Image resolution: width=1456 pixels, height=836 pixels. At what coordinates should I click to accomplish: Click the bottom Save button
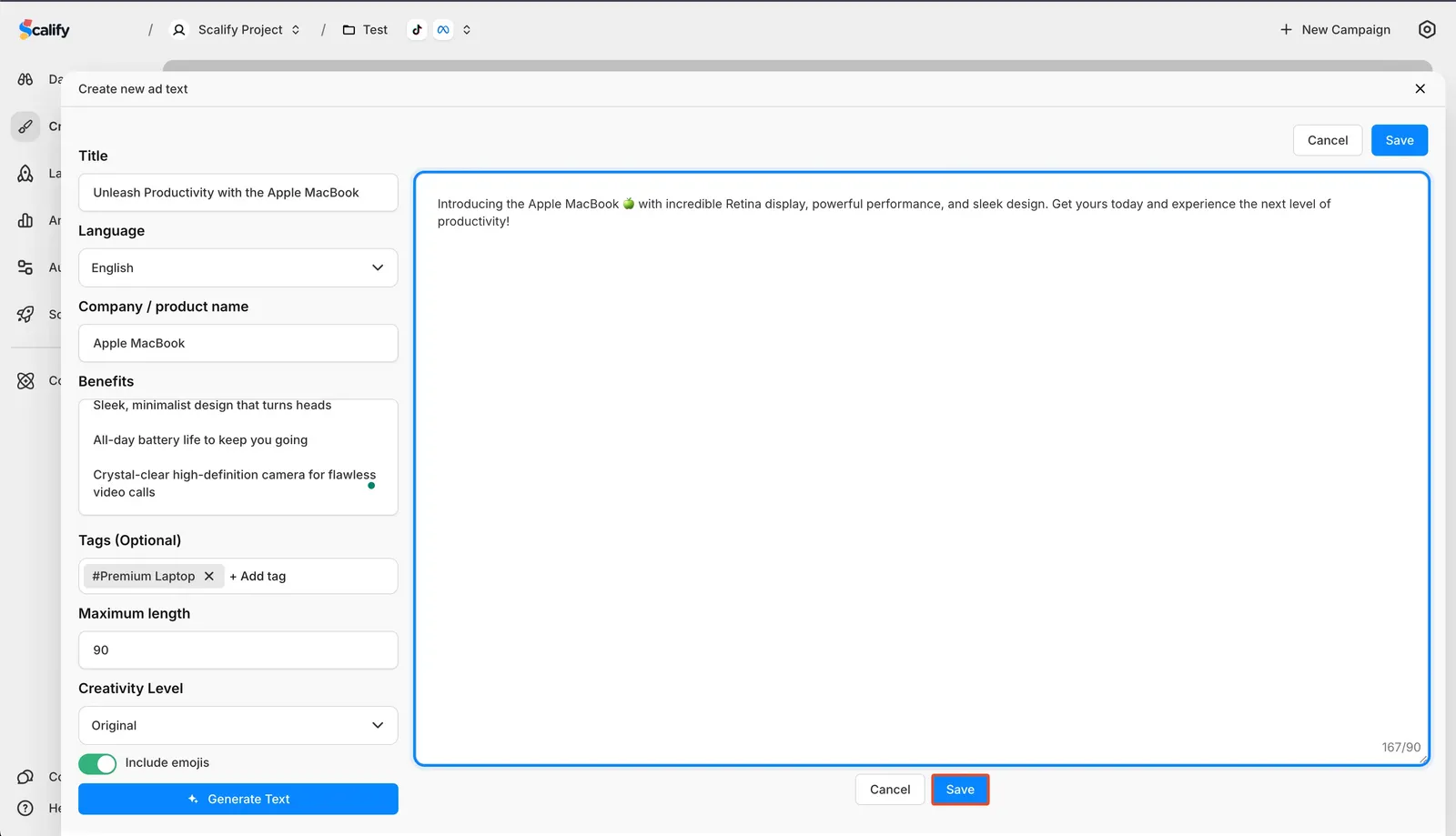click(x=960, y=790)
